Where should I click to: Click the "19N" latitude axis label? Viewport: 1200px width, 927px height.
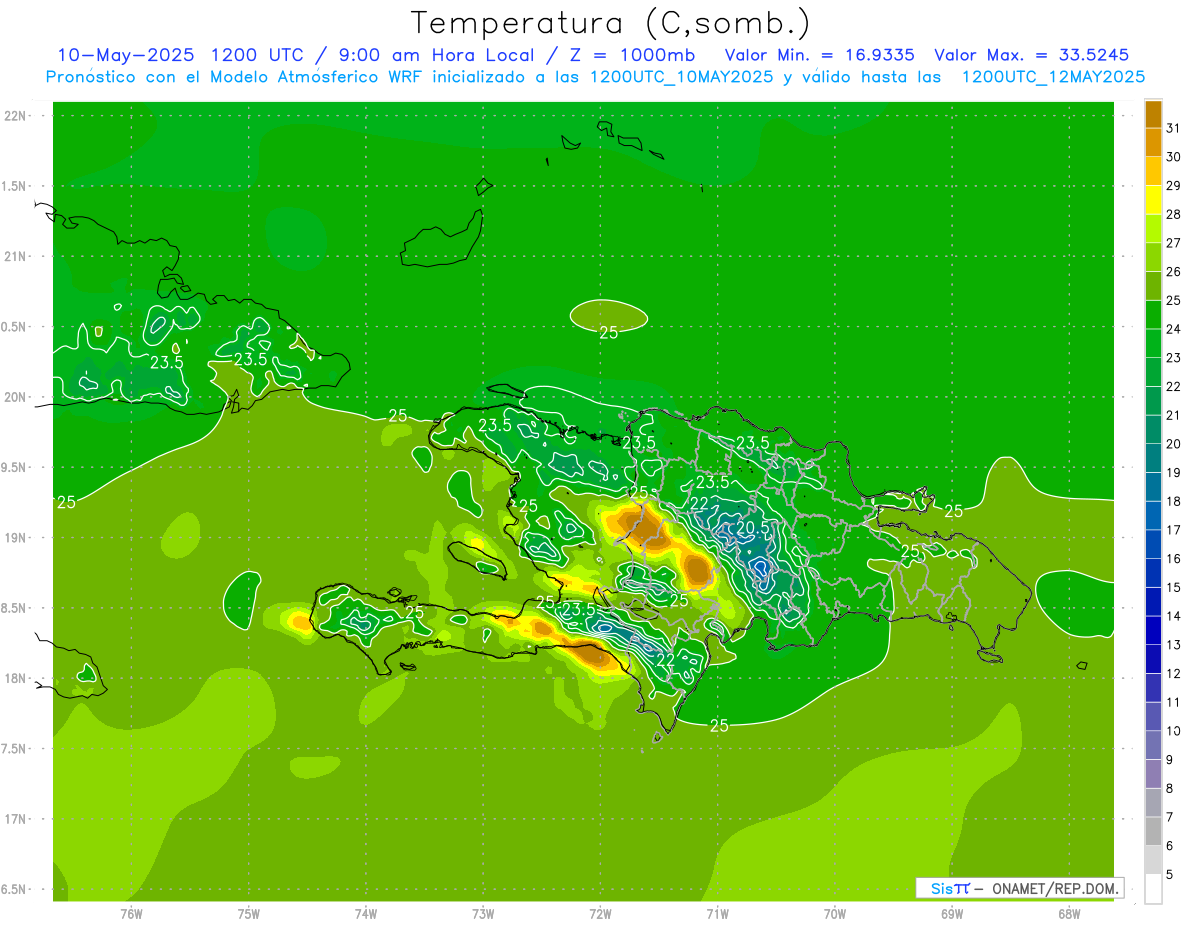click(x=15, y=537)
